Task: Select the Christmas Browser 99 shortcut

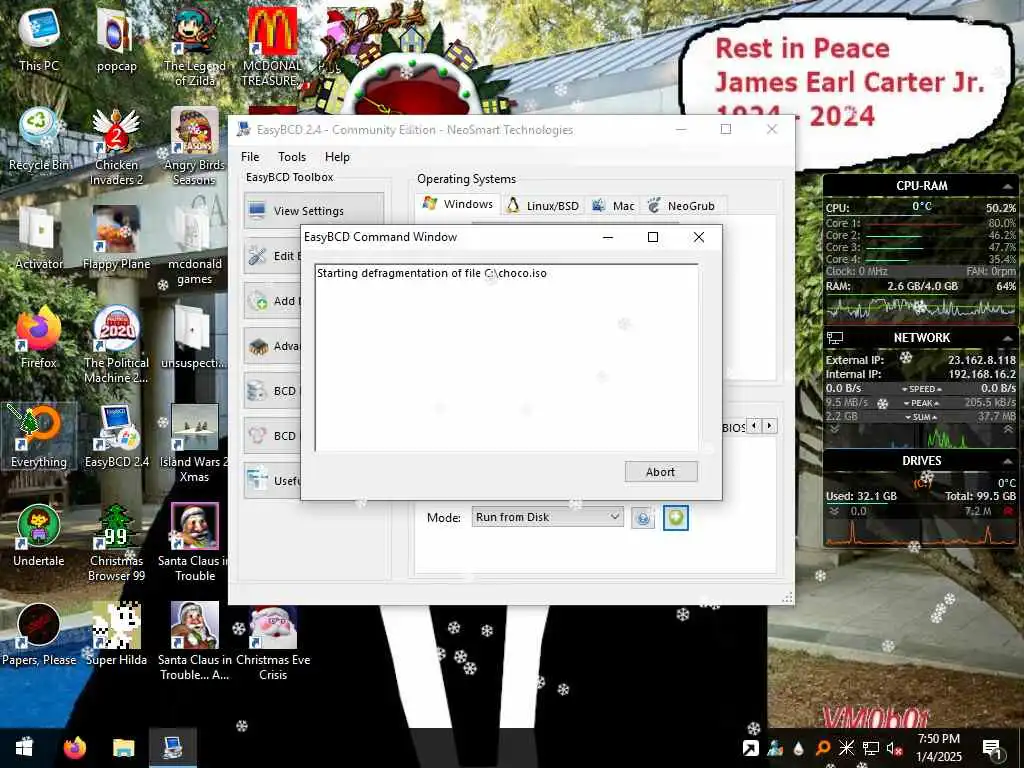Action: pyautogui.click(x=116, y=543)
